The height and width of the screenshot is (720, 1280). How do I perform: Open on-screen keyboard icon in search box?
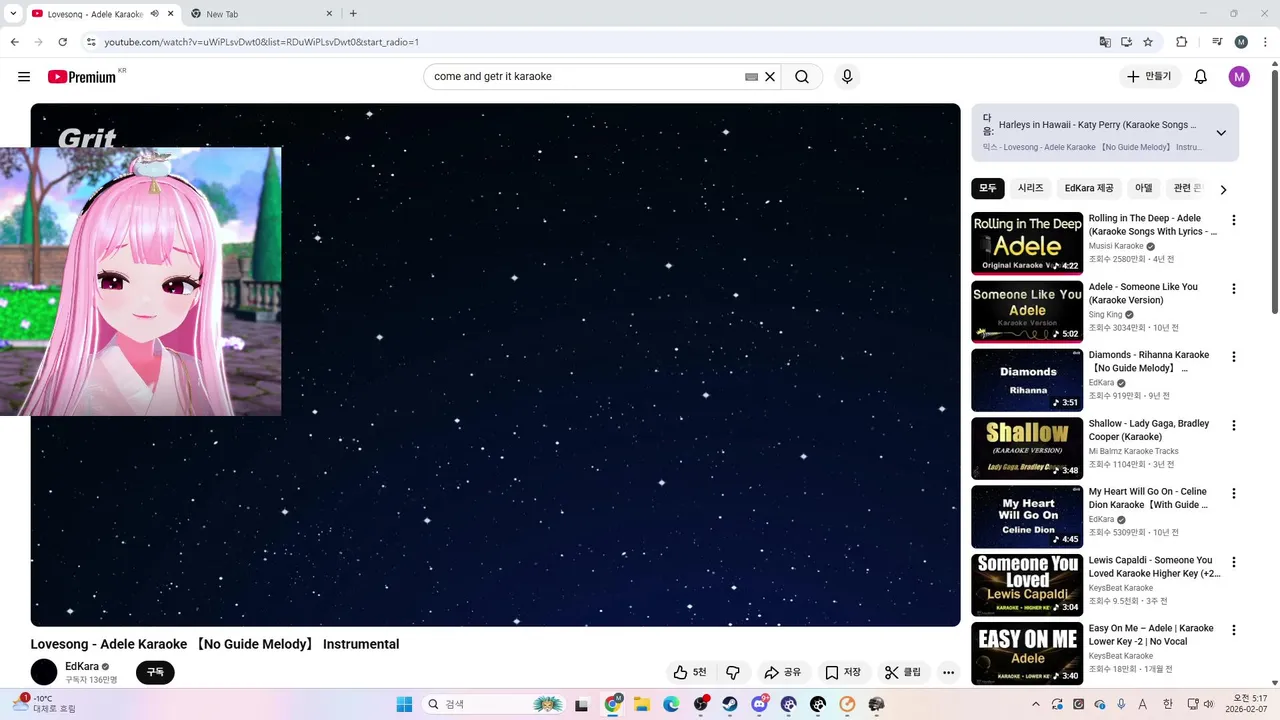[751, 77]
